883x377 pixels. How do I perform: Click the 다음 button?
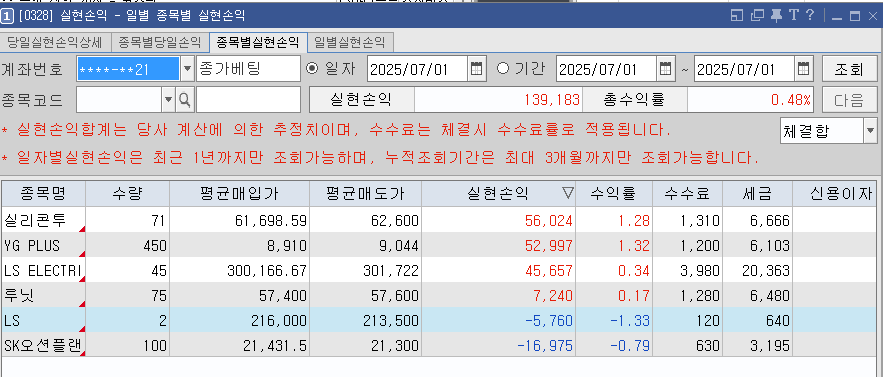point(850,100)
